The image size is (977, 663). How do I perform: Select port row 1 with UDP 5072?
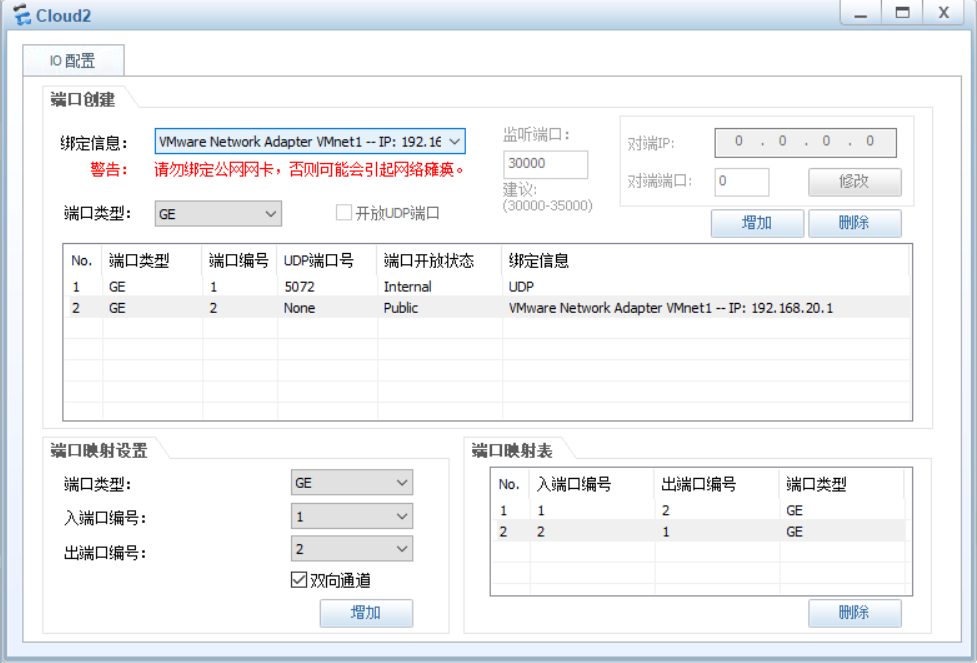point(487,287)
